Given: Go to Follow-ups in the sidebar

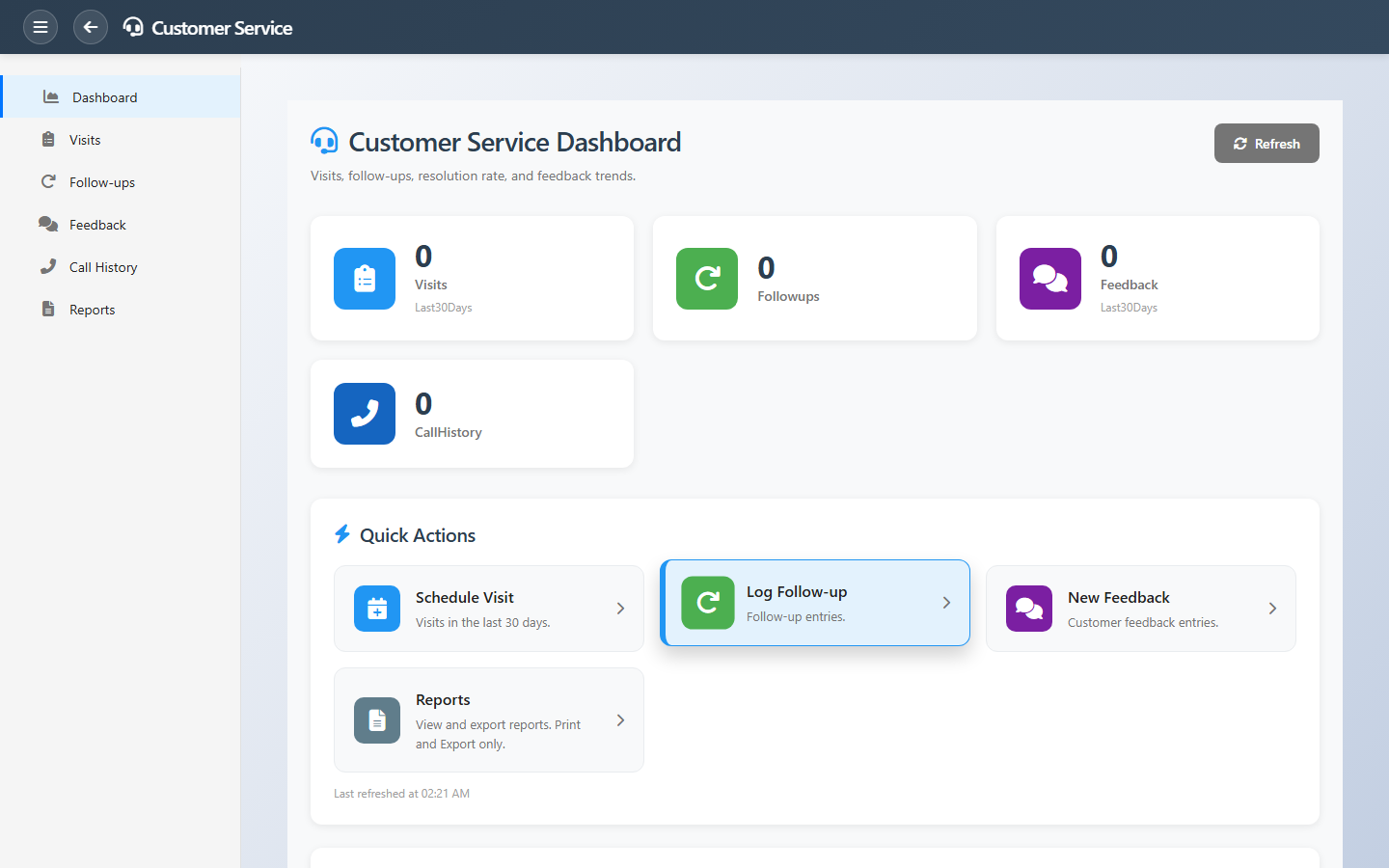Looking at the screenshot, I should pyautogui.click(x=102, y=182).
